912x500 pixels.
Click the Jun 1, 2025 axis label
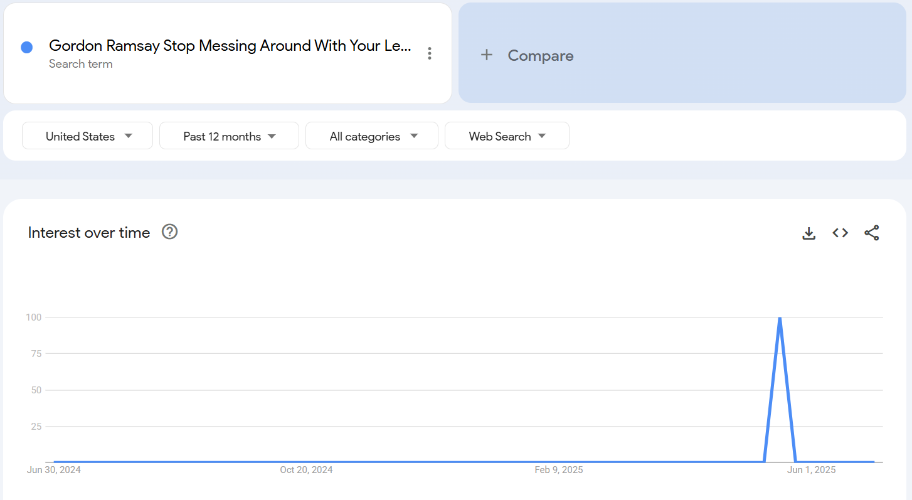click(x=811, y=470)
